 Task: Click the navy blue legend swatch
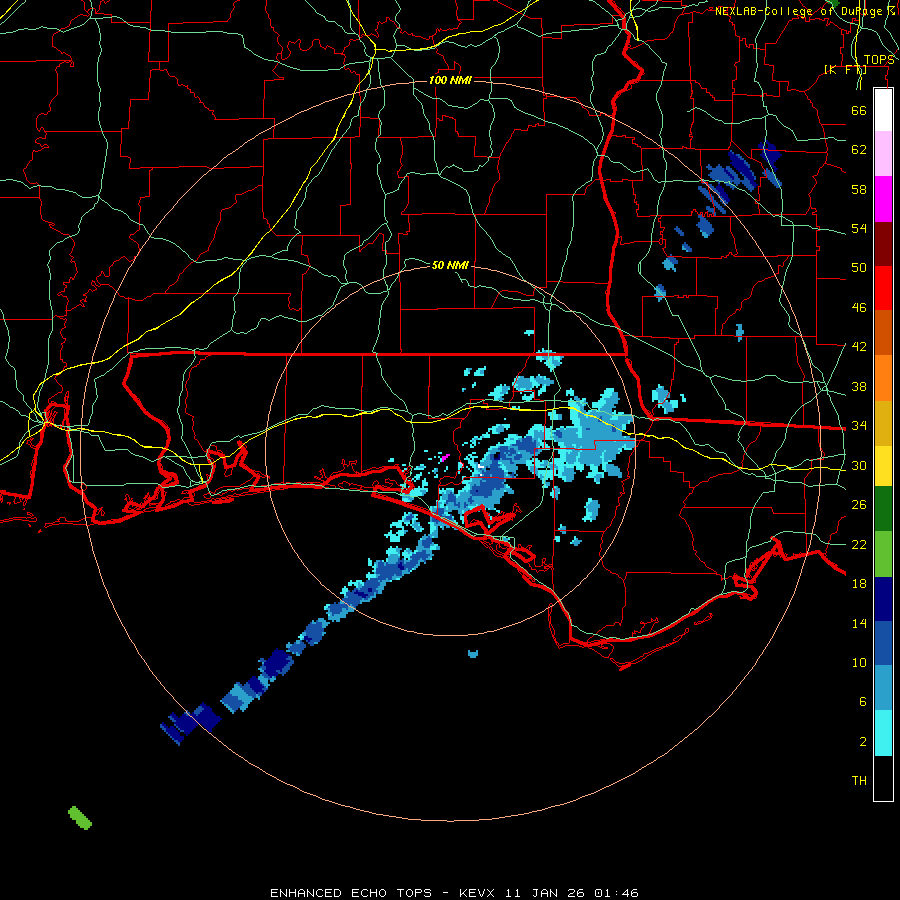click(883, 599)
